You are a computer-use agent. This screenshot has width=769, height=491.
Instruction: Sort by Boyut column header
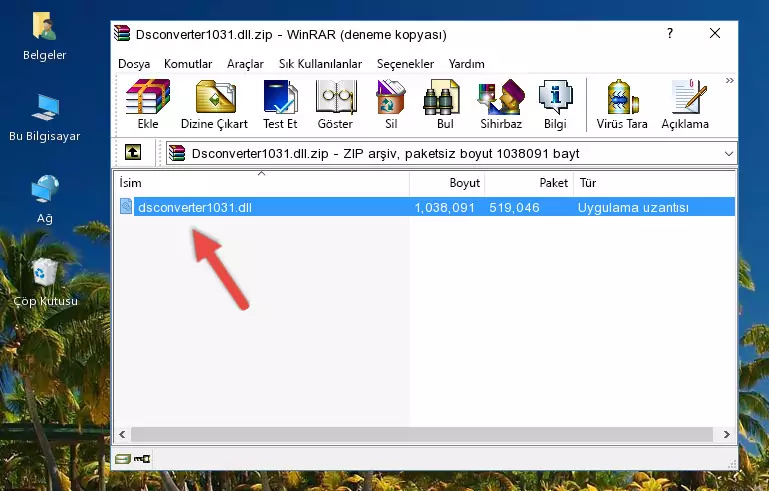pyautogui.click(x=447, y=182)
